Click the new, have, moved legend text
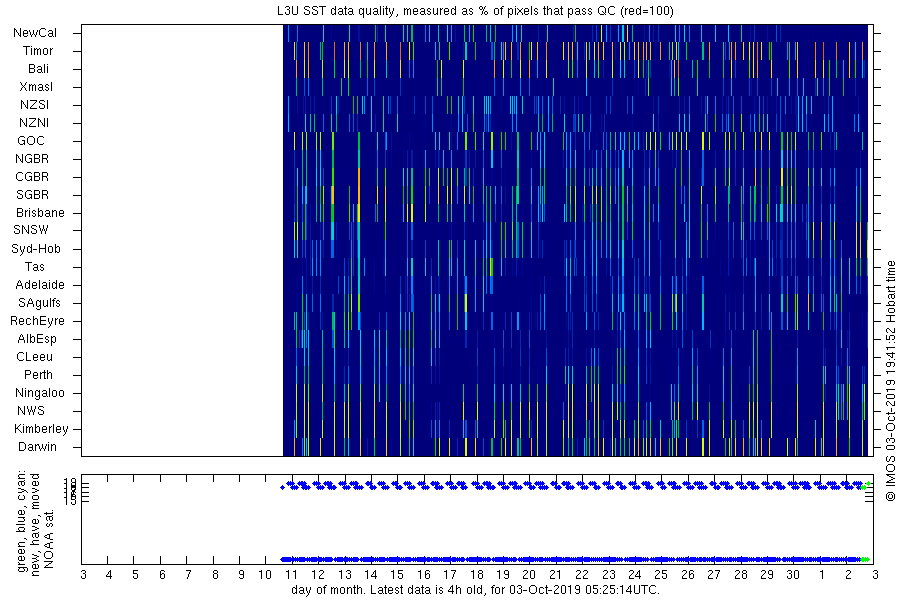 [x=36, y=525]
